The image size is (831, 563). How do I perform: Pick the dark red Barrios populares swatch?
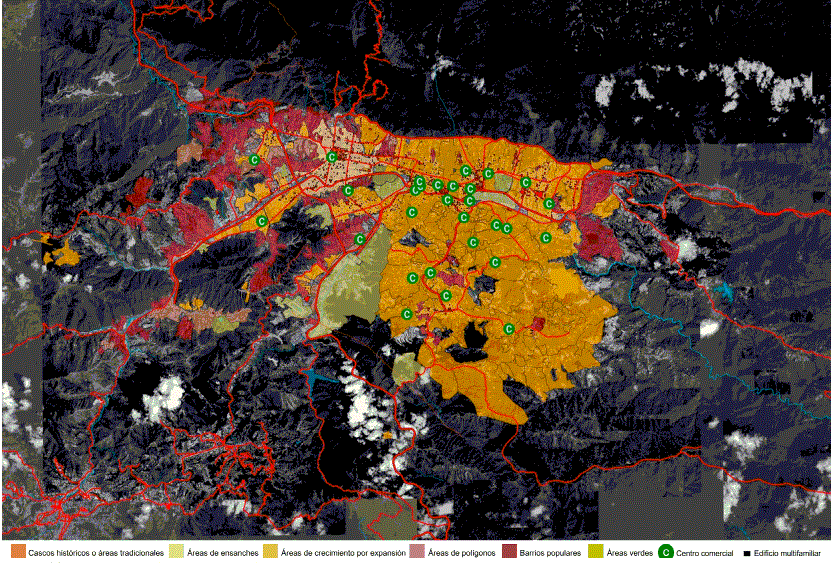click(x=509, y=552)
